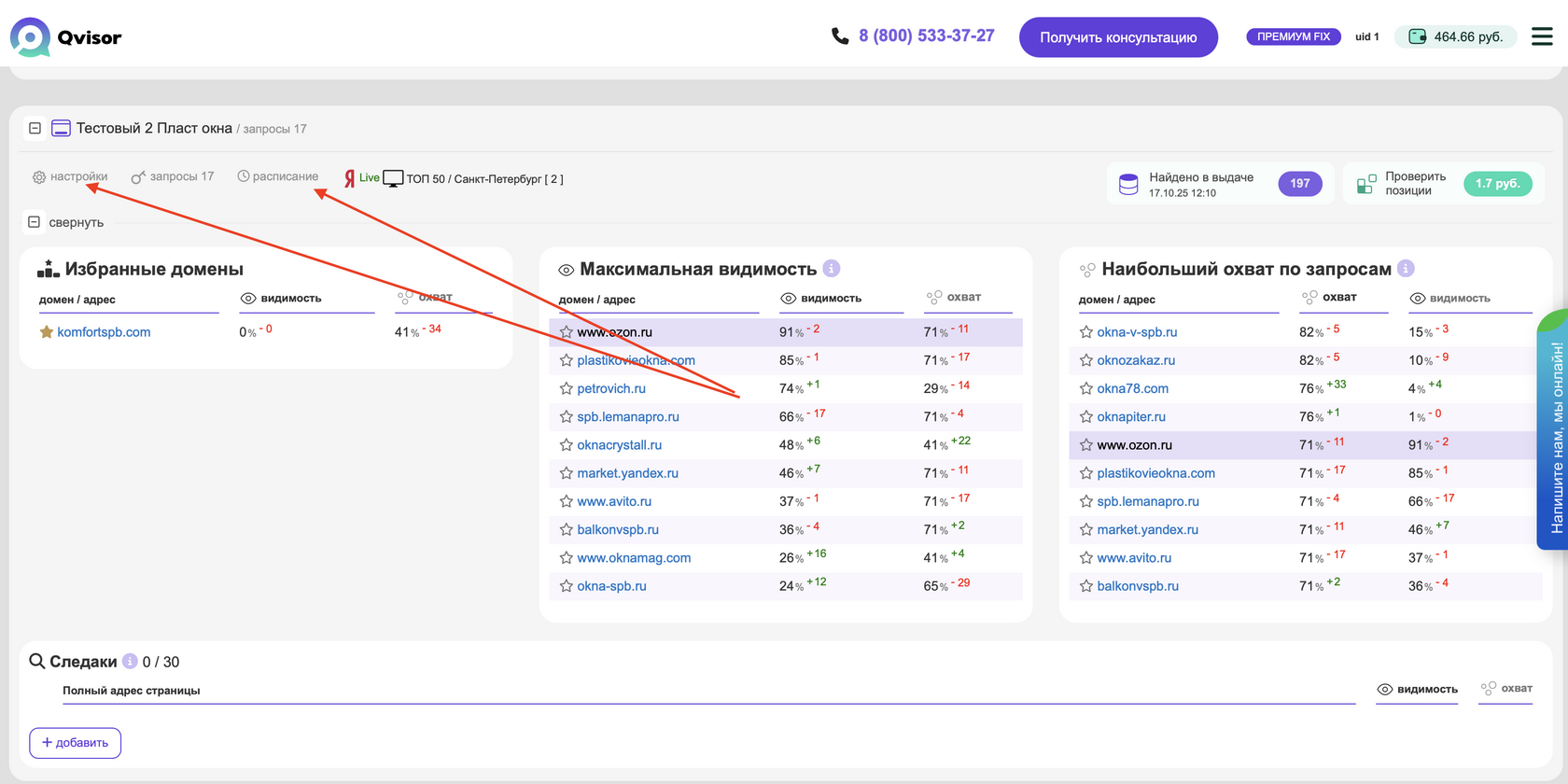Click the добавить button under Следаки
This screenshot has width=1568, height=784.
click(75, 743)
